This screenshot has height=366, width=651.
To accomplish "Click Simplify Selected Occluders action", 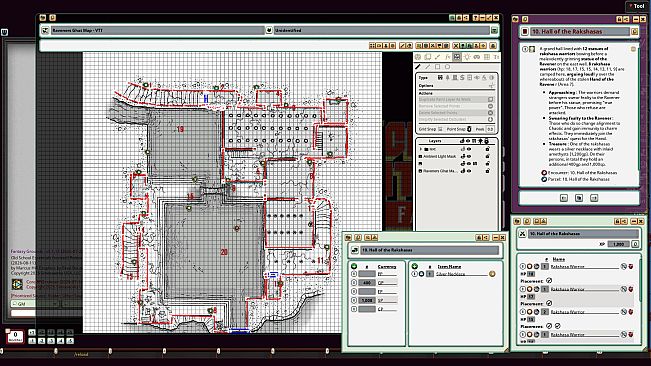I will [456, 120].
